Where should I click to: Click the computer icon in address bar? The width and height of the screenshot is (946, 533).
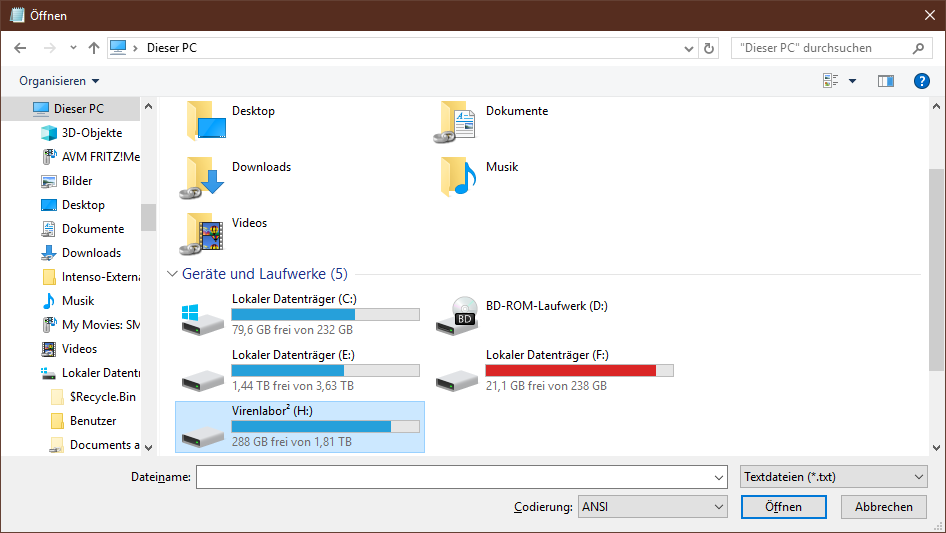(118, 48)
